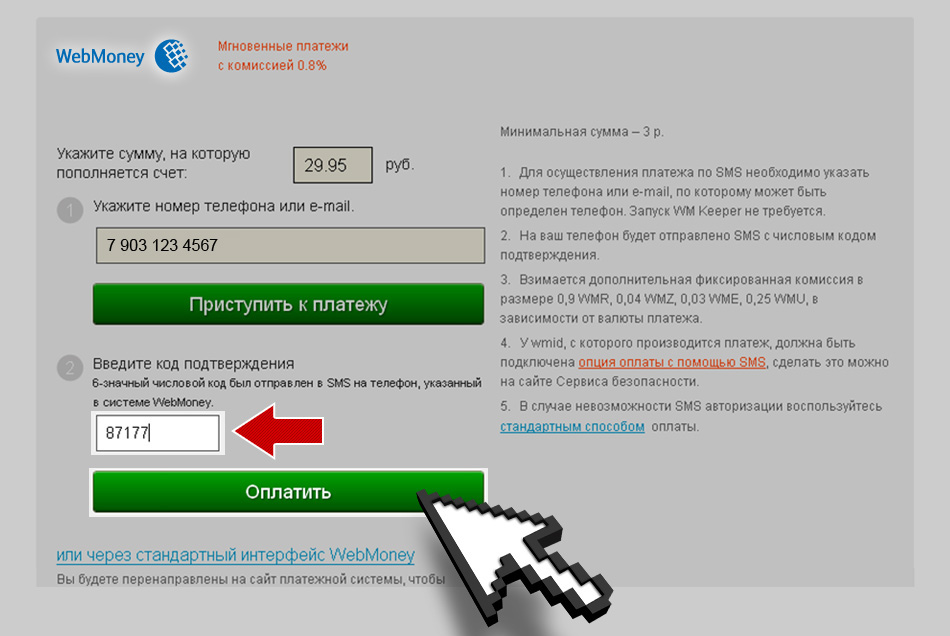The image size is (950, 636).
Task: Click the Минимальная сумма – 3 р. note
Action: pyautogui.click(x=582, y=131)
